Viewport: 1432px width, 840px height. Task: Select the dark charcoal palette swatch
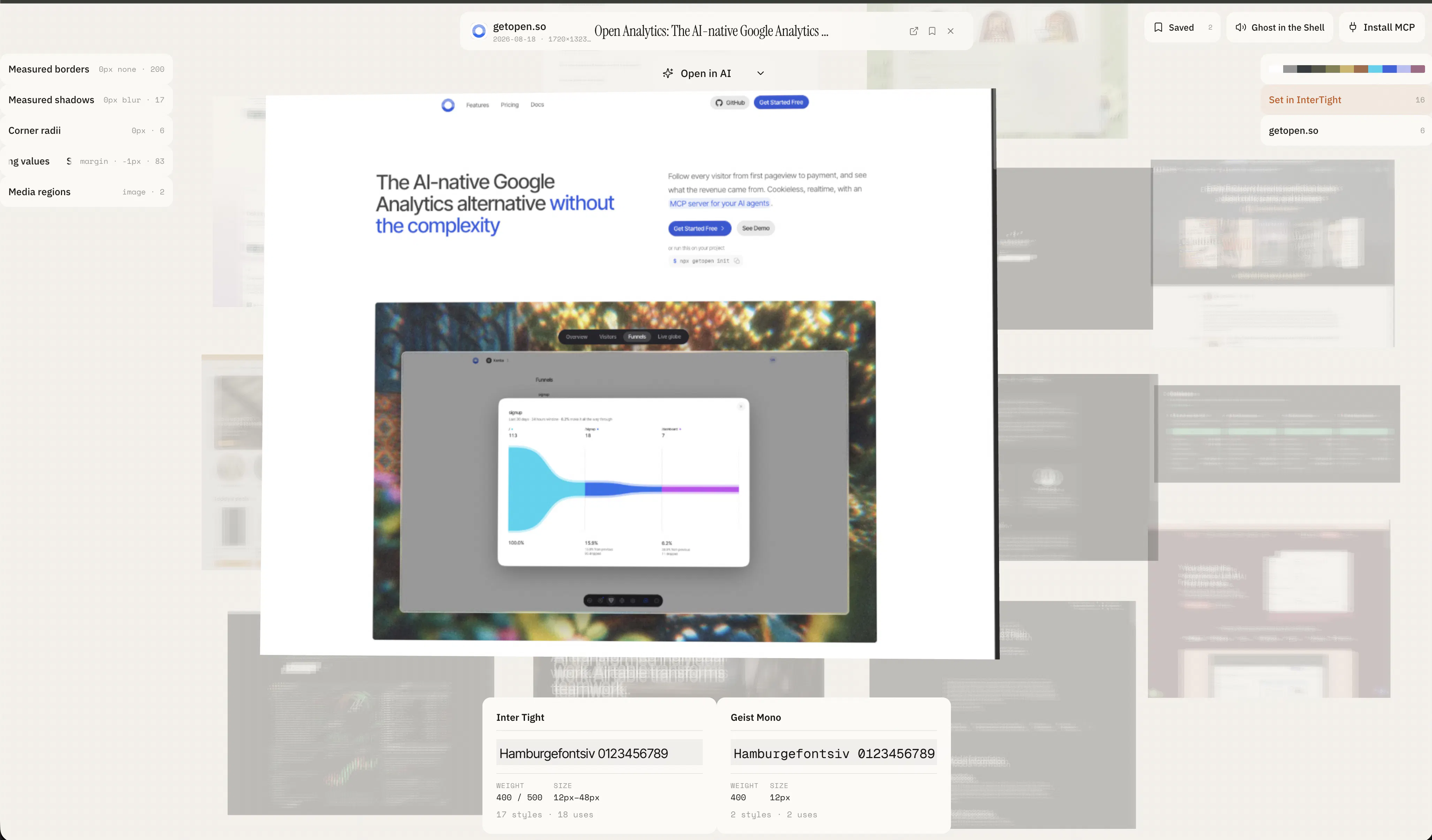click(1304, 69)
